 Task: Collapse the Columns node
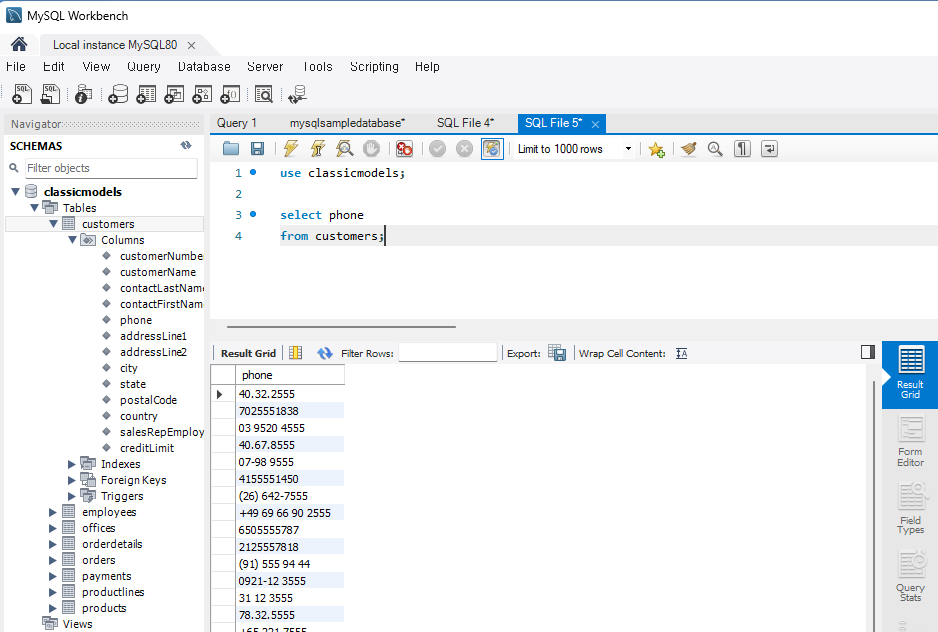tap(73, 239)
